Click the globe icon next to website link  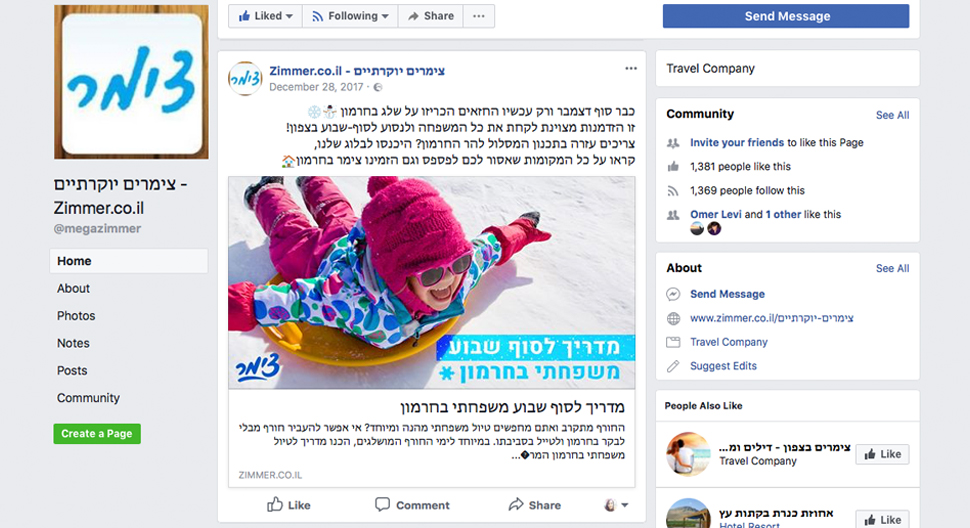coord(673,318)
